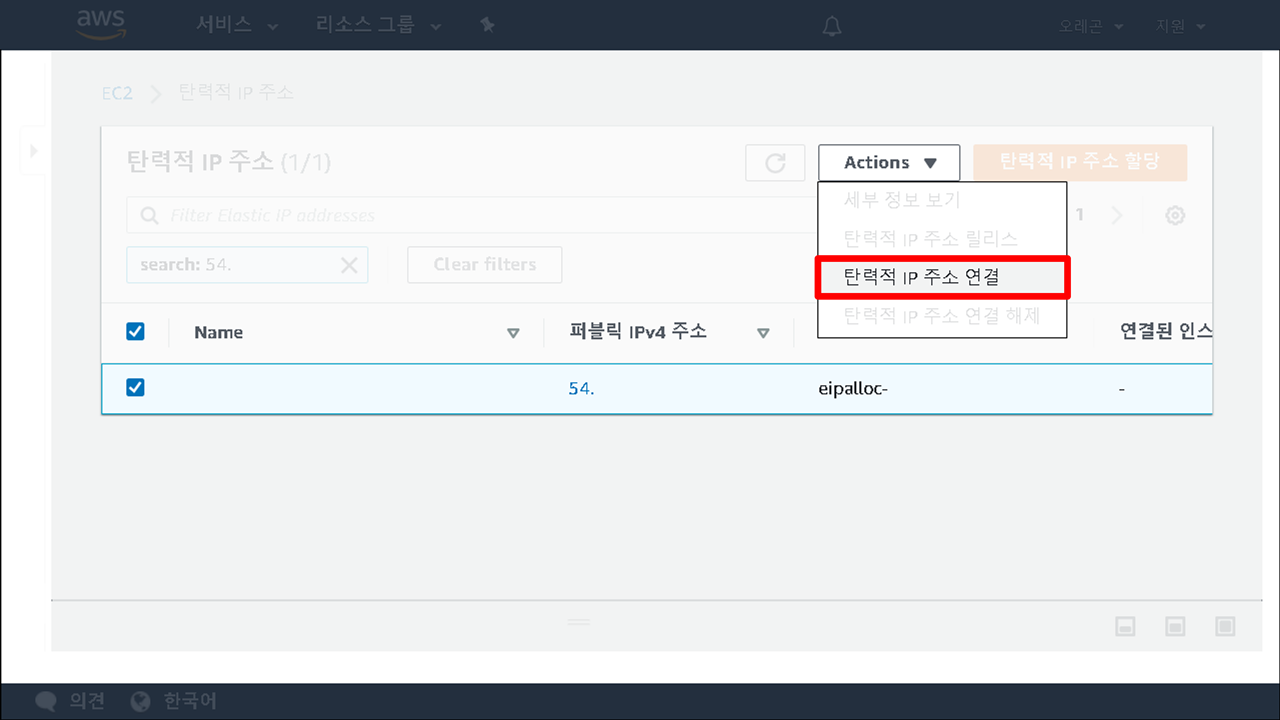Open the 54. public IPv4 address link
1280x720 pixels.
tap(581, 388)
